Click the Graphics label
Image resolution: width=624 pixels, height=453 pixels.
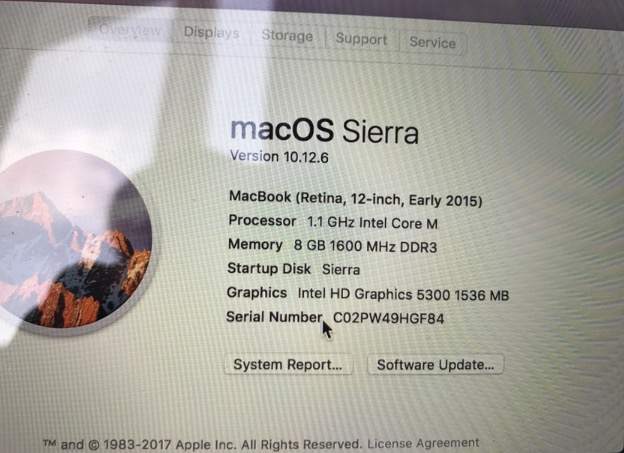pos(257,293)
